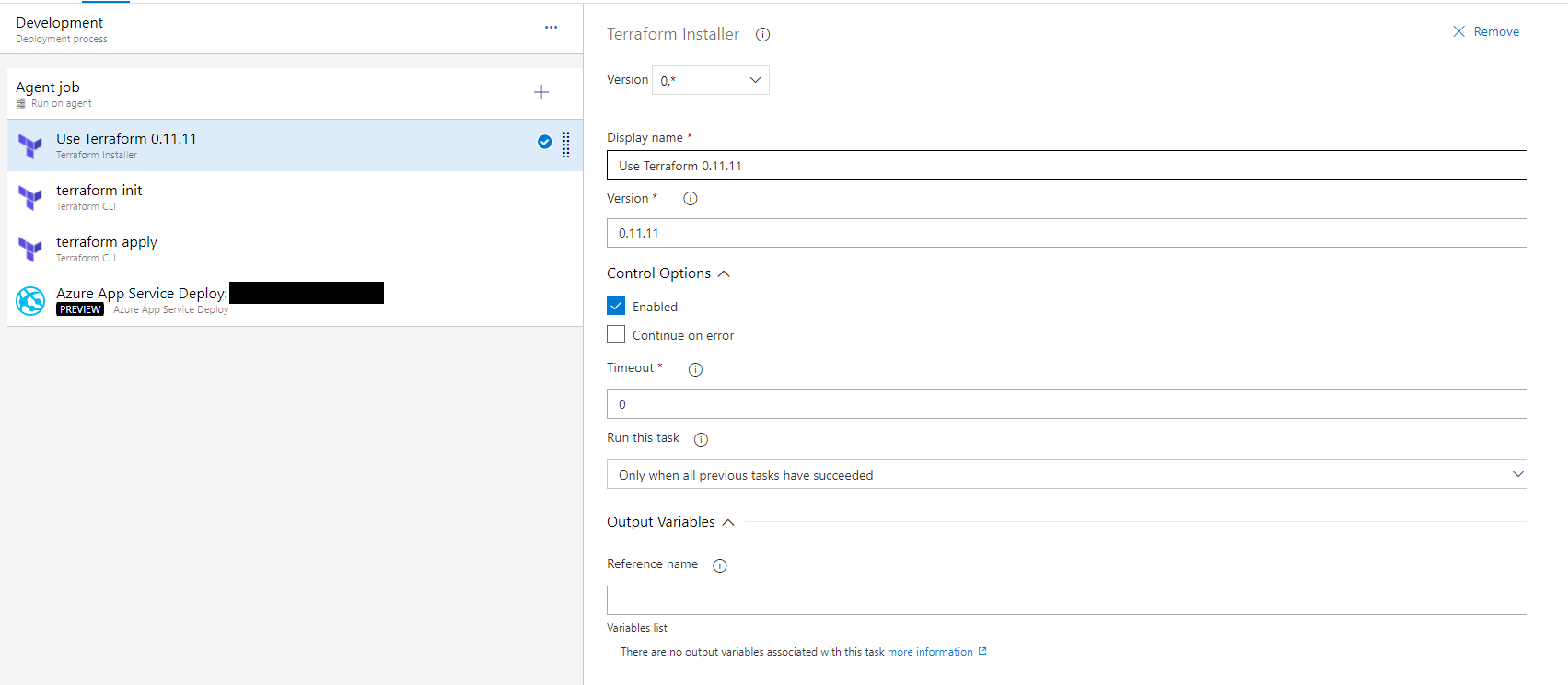Click the Terraform icon beside terraform apply
Screen dimensions: 1568x685
(x=30, y=250)
